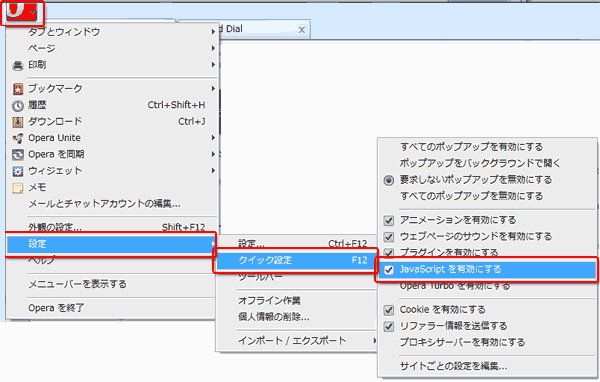600x382 pixels.
Task: Select すべてのポップアップを無効にする option
Action: 471,196
